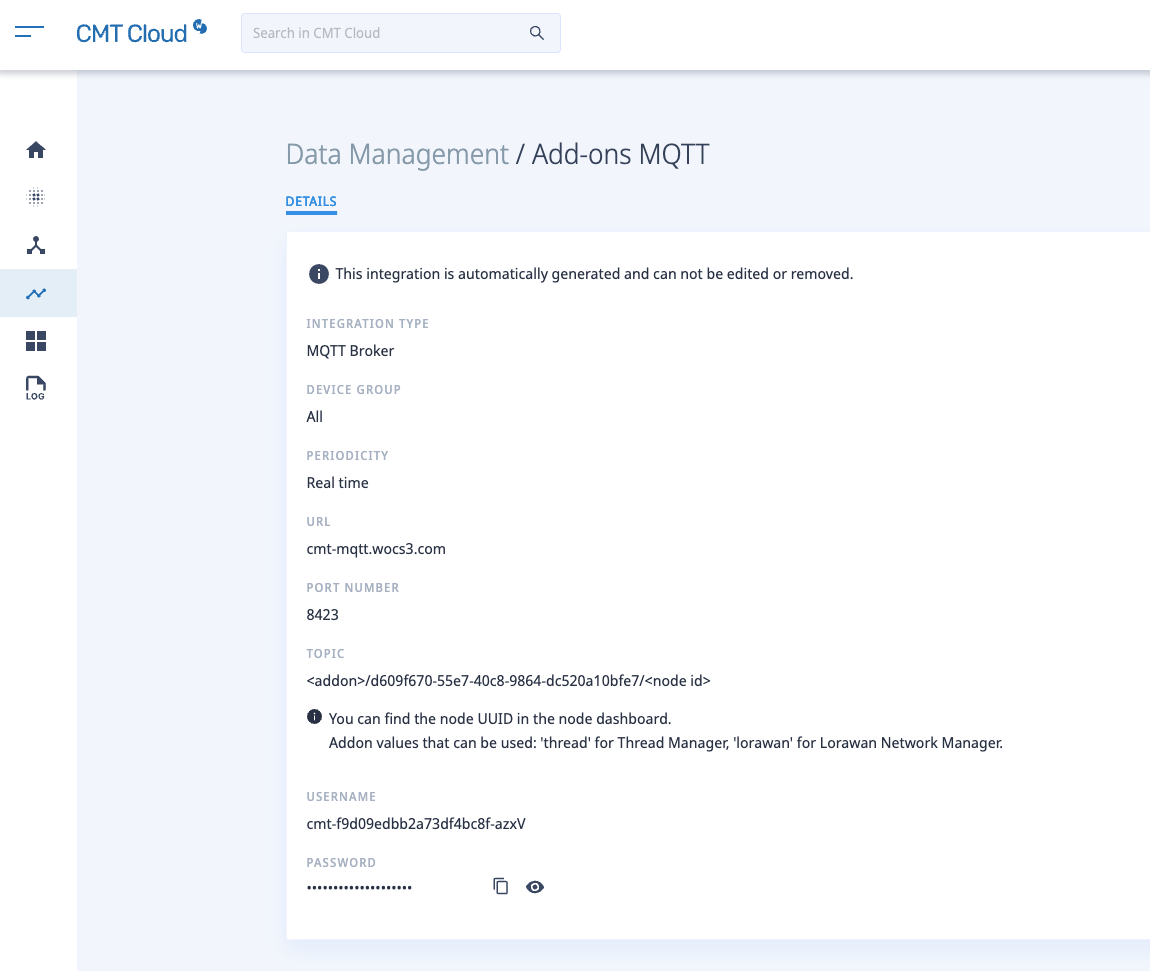Click the MQTT topic value text
1150x971 pixels.
tap(509, 680)
